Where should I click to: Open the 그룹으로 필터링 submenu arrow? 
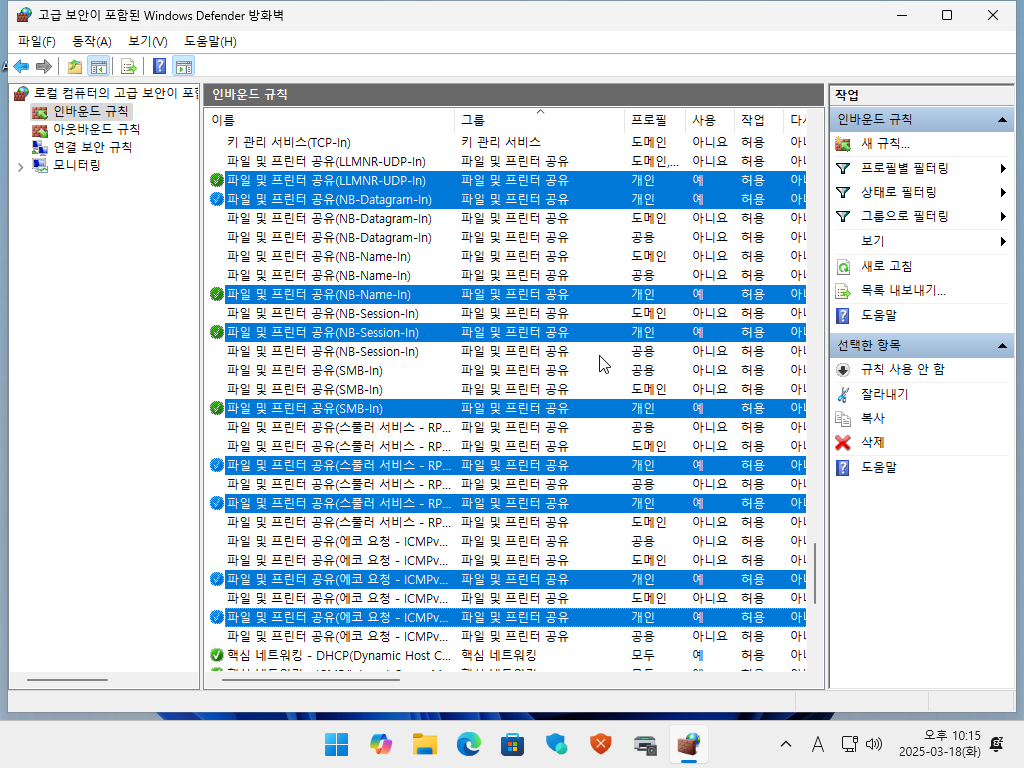pos(1002,216)
